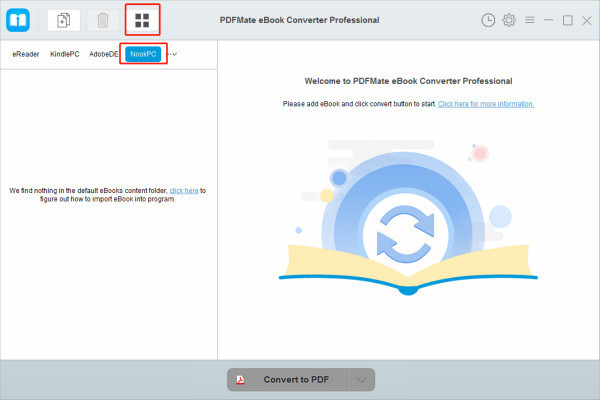Open the hamburger menu icon
600x400 pixels.
point(530,20)
